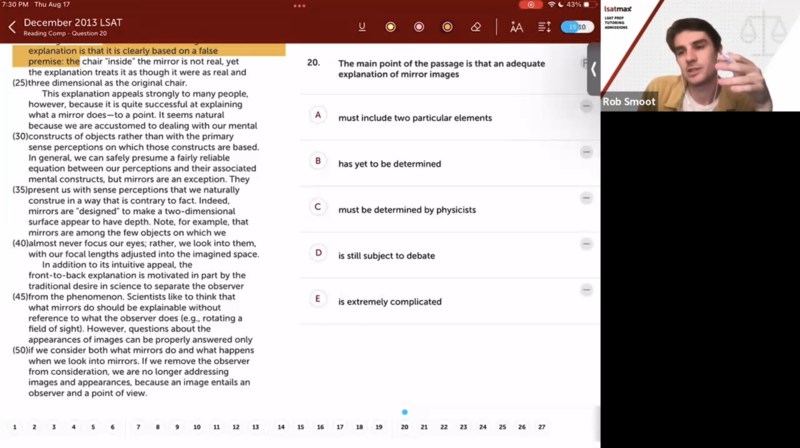Pick the yellow highlighter
800x448 pixels.
click(390, 27)
